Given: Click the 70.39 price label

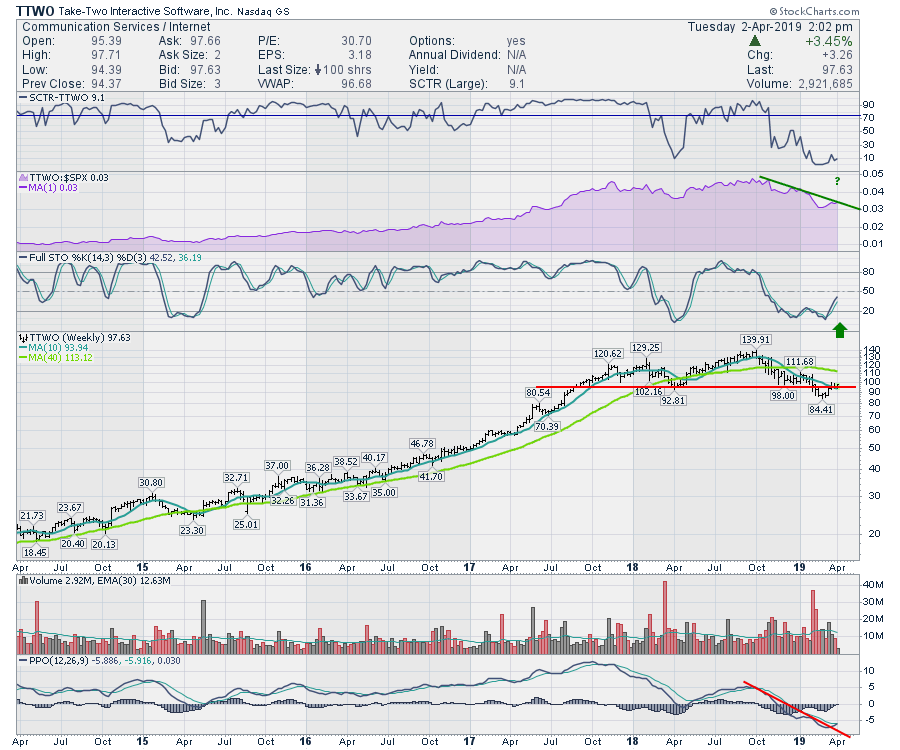Looking at the screenshot, I should pos(546,426).
